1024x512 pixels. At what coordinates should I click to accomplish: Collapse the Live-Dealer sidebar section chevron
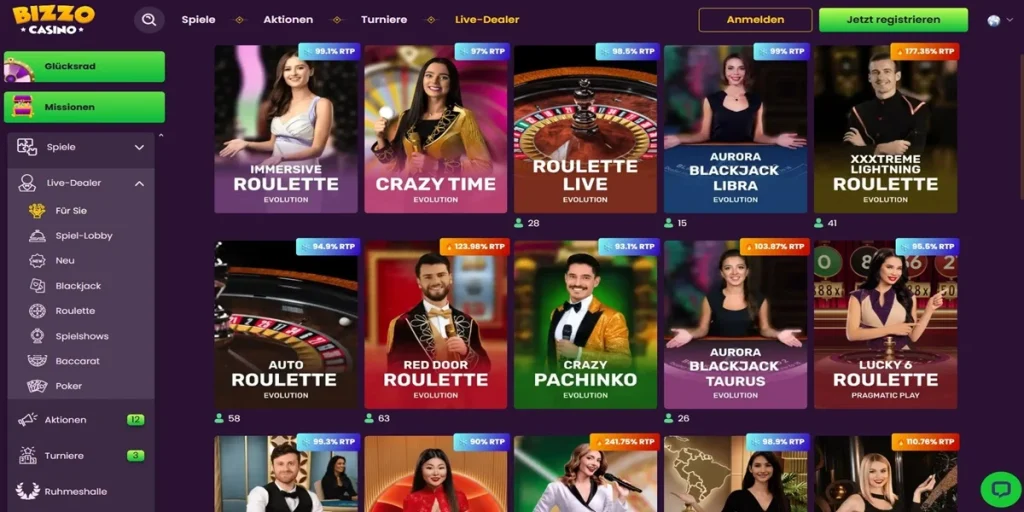click(x=139, y=184)
